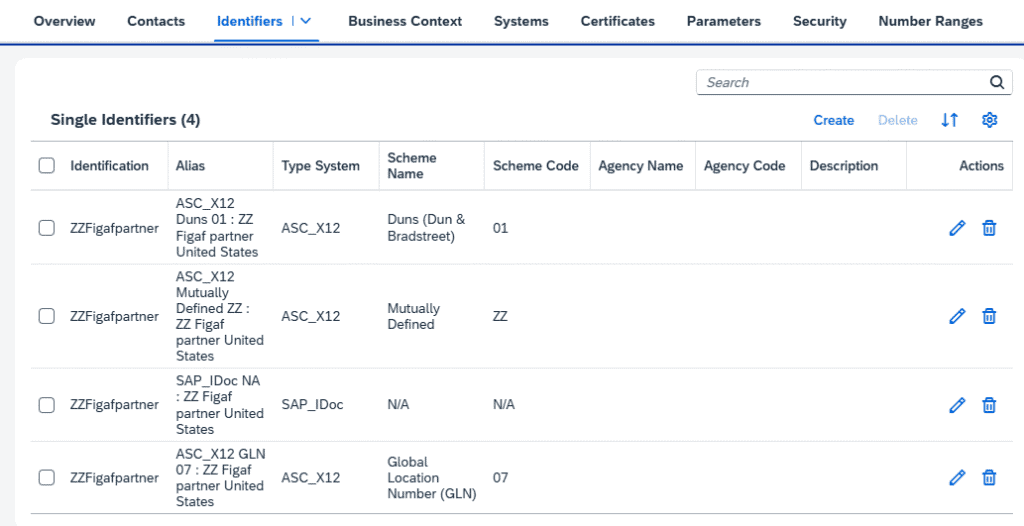The width and height of the screenshot is (1024, 526).
Task: Edit the SAP_IDoc NA identifier row
Action: point(957,405)
